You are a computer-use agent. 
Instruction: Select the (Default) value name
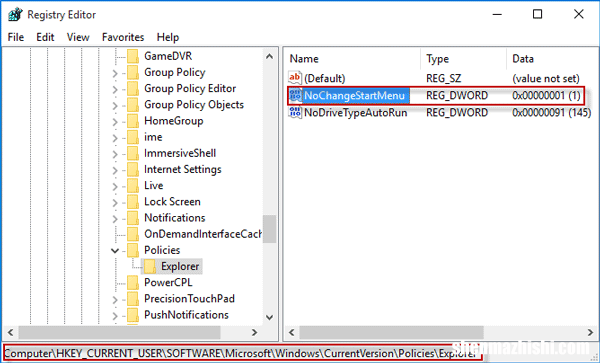[x=324, y=78]
